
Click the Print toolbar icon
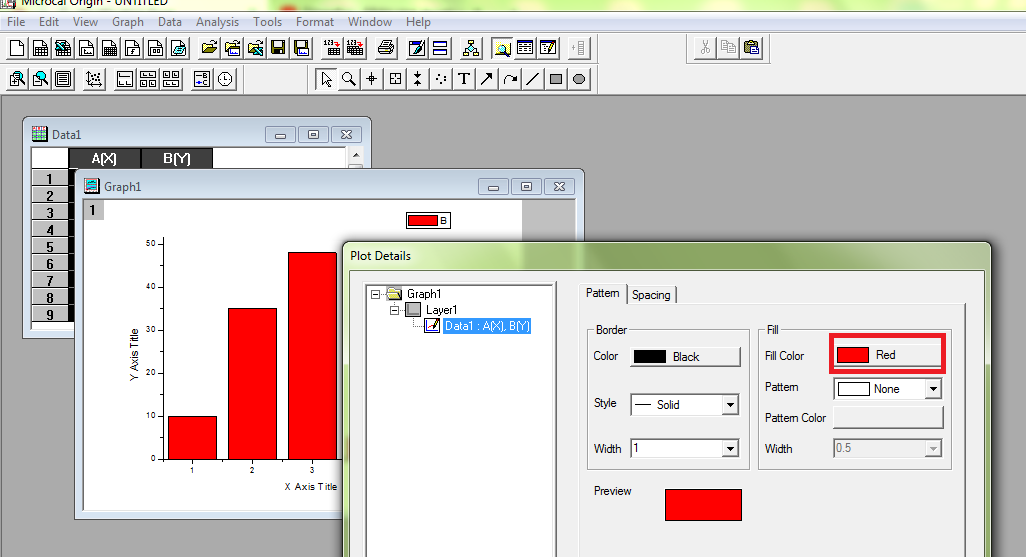(x=386, y=47)
